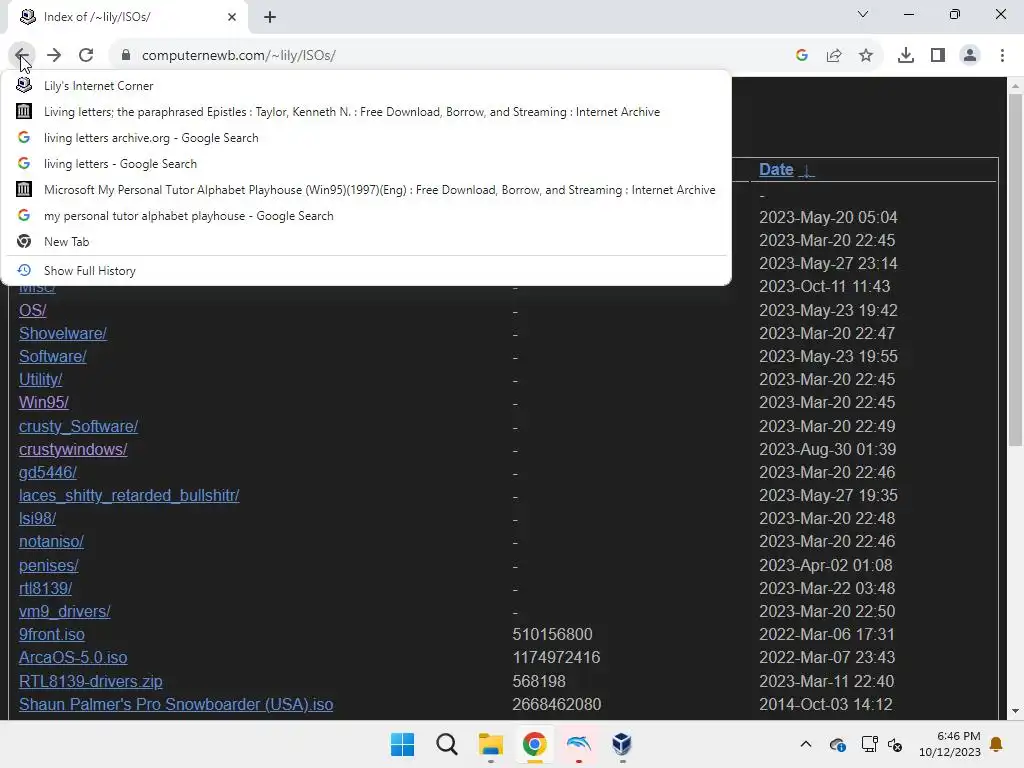Close the Index of /~lily/ISOs/ tab
1024x768 pixels.
coord(232,17)
